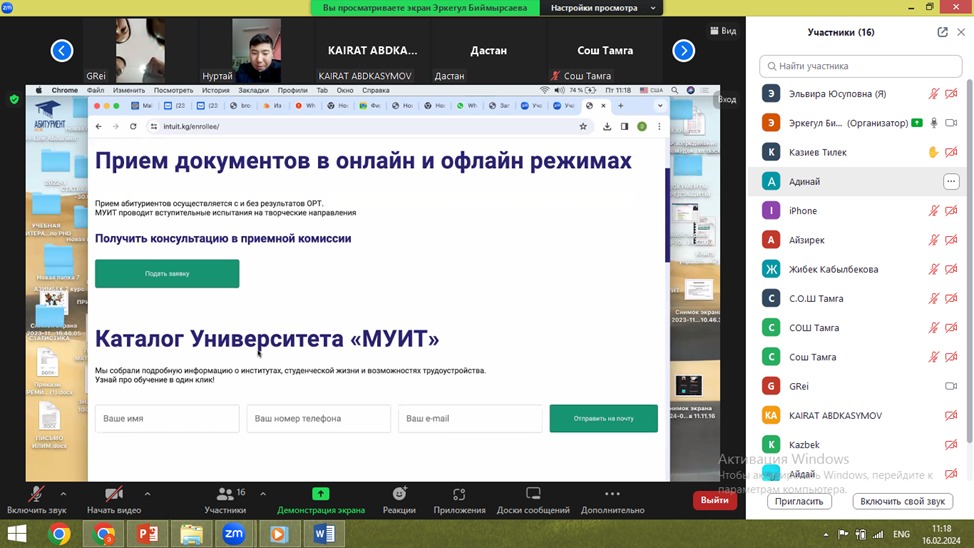Click the ENG language indicator
This screenshot has width=974, height=548.
pyautogui.click(x=901, y=534)
